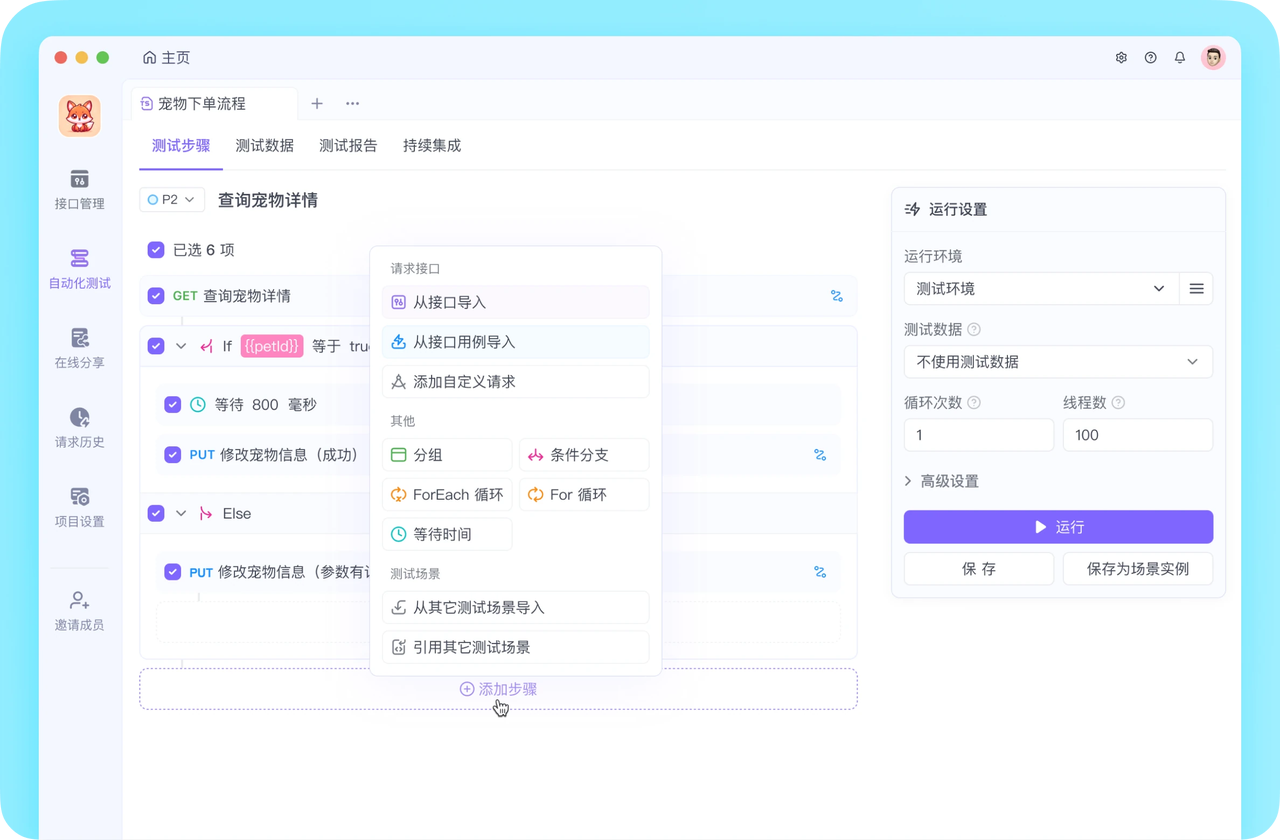The width and height of the screenshot is (1280, 840).
Task: Uncheck the 等待 800 毫秒 step checkbox
Action: coord(173,404)
